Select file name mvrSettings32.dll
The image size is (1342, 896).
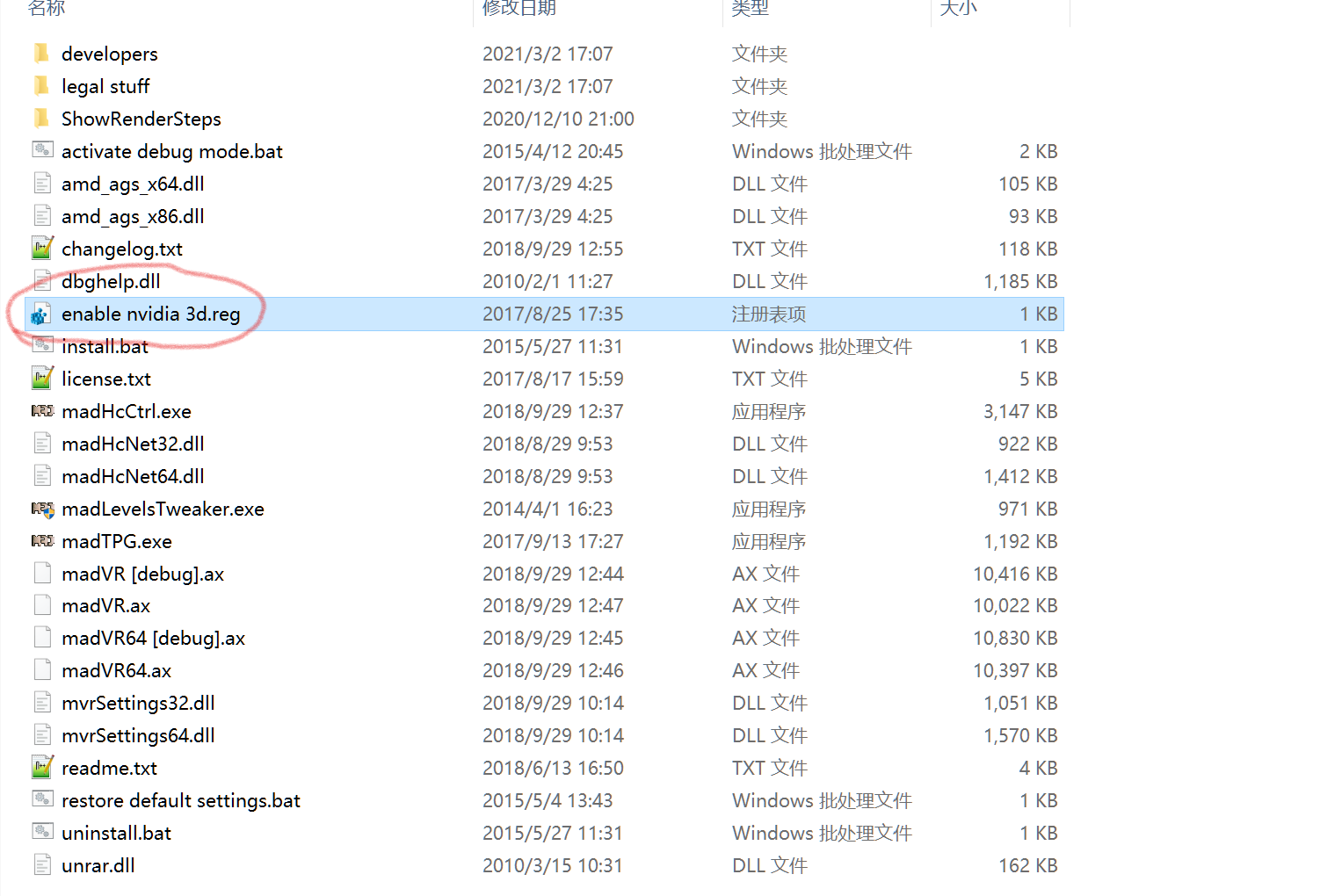[x=138, y=703]
